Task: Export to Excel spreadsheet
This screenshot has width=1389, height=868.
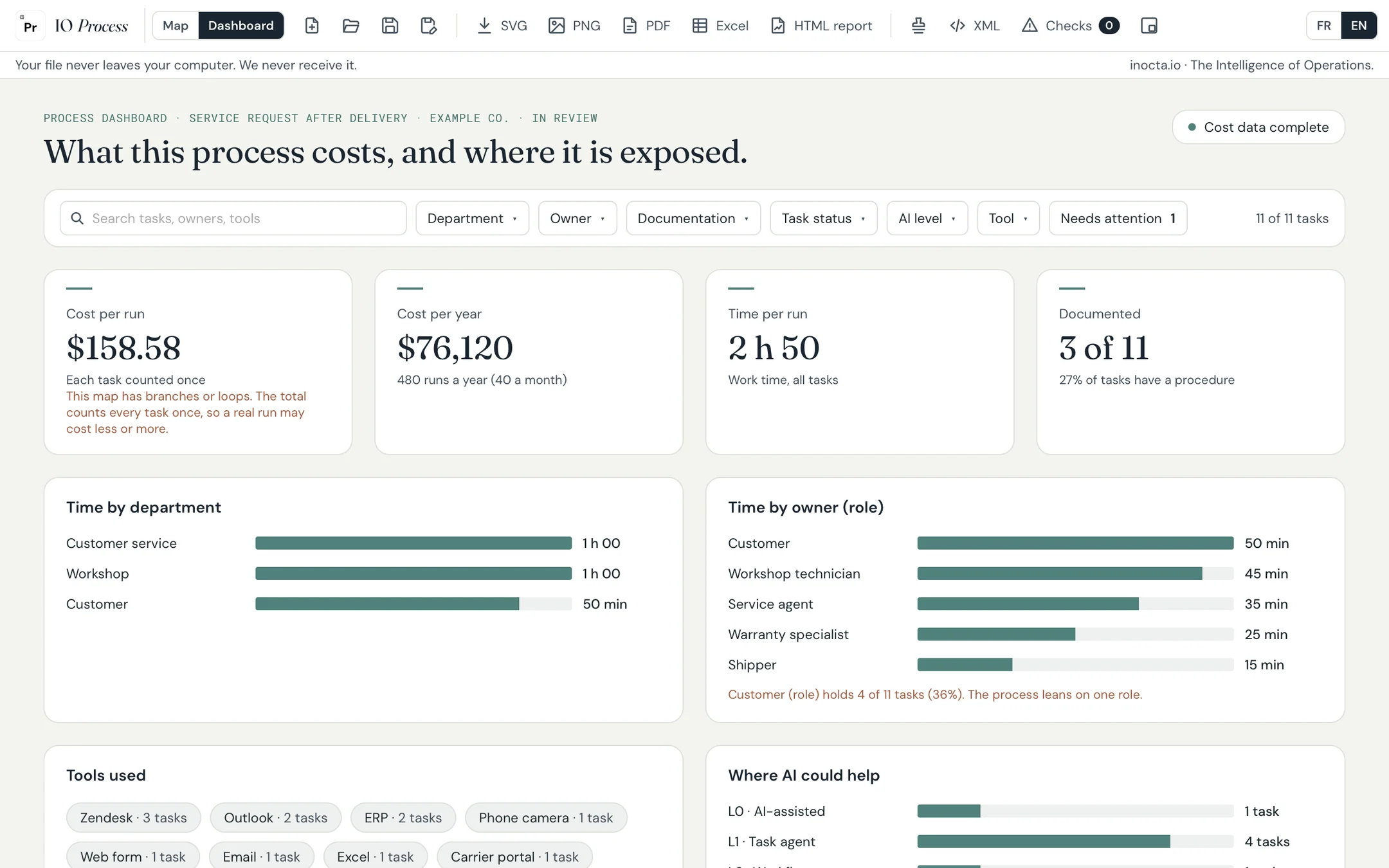Action: tap(720, 26)
